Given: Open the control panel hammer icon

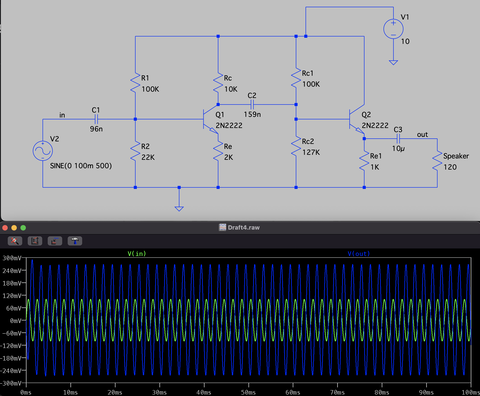Looking at the screenshot, I should [75, 241].
